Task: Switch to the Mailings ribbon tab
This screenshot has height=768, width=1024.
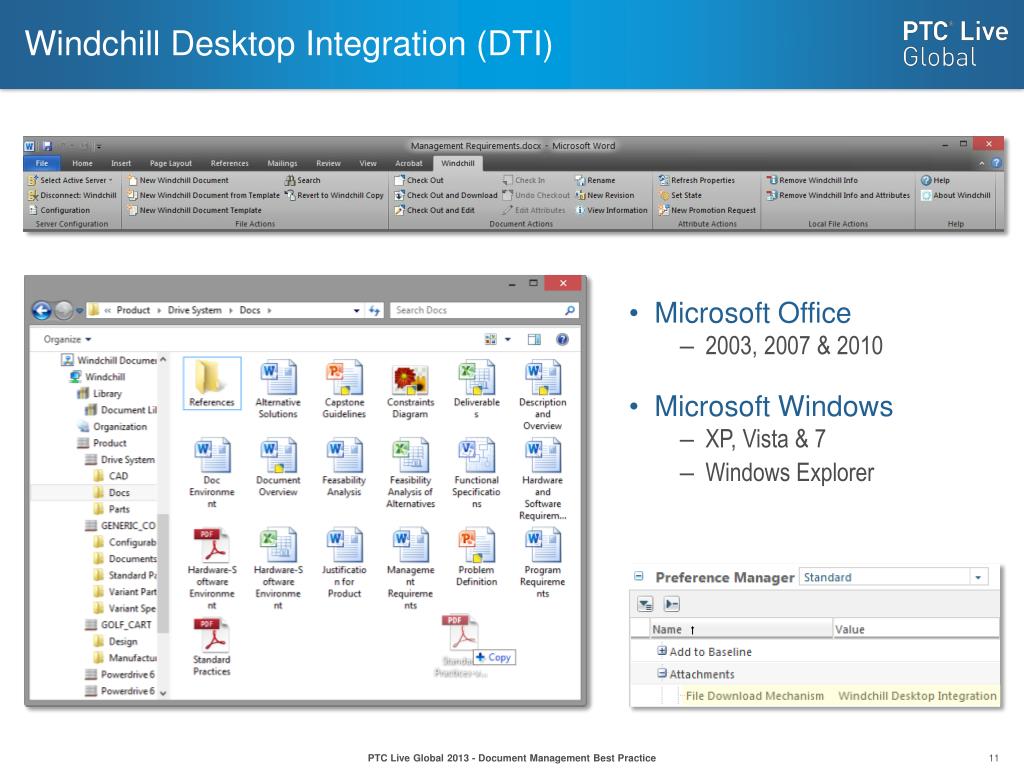Action: (x=282, y=163)
